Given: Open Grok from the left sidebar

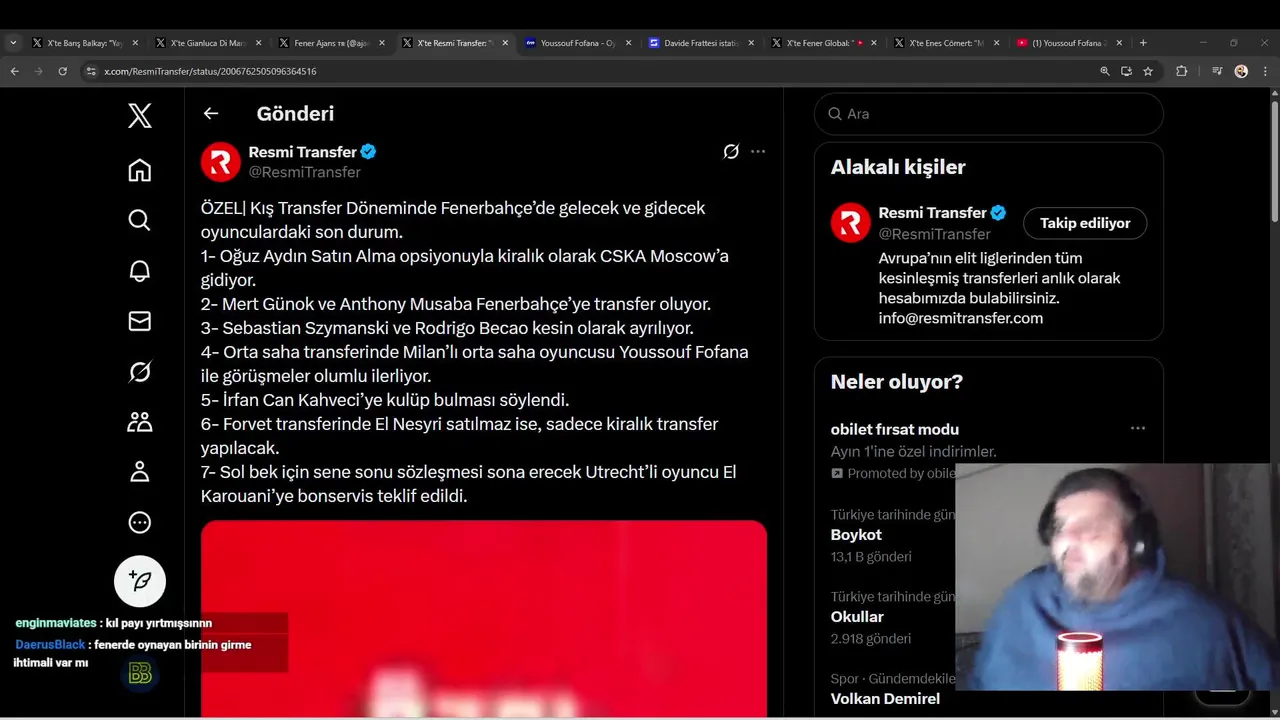Looking at the screenshot, I should 140,372.
